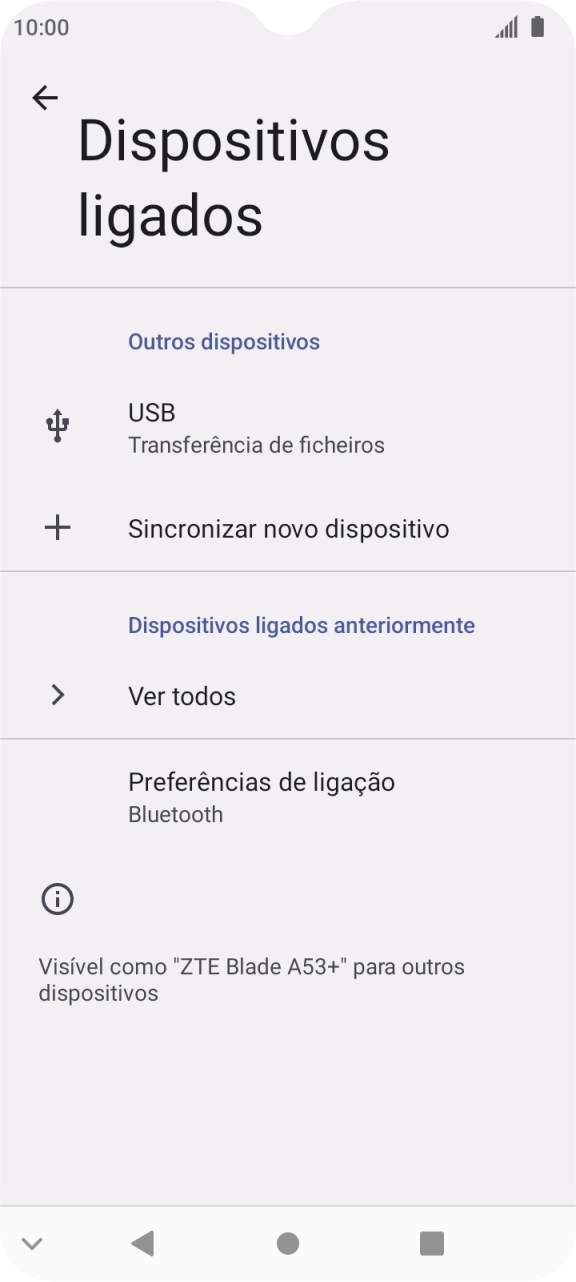Tap the info icon near the bottom
This screenshot has height=1282, width=576.
tap(57, 899)
